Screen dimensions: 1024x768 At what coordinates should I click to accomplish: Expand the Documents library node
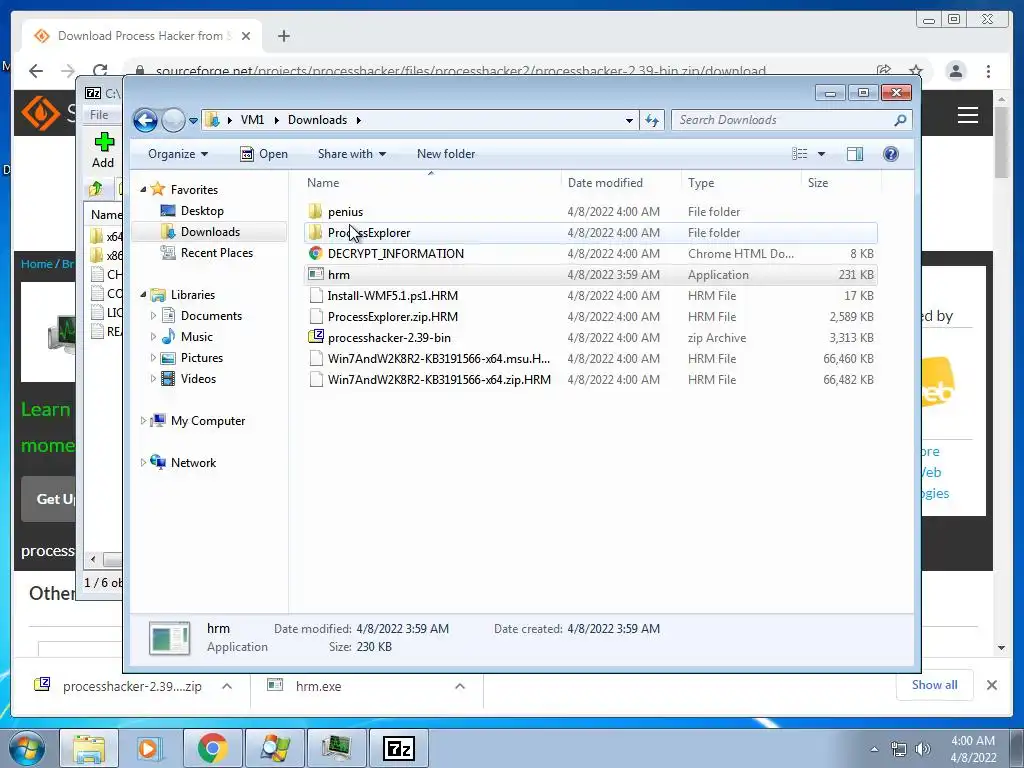(153, 316)
